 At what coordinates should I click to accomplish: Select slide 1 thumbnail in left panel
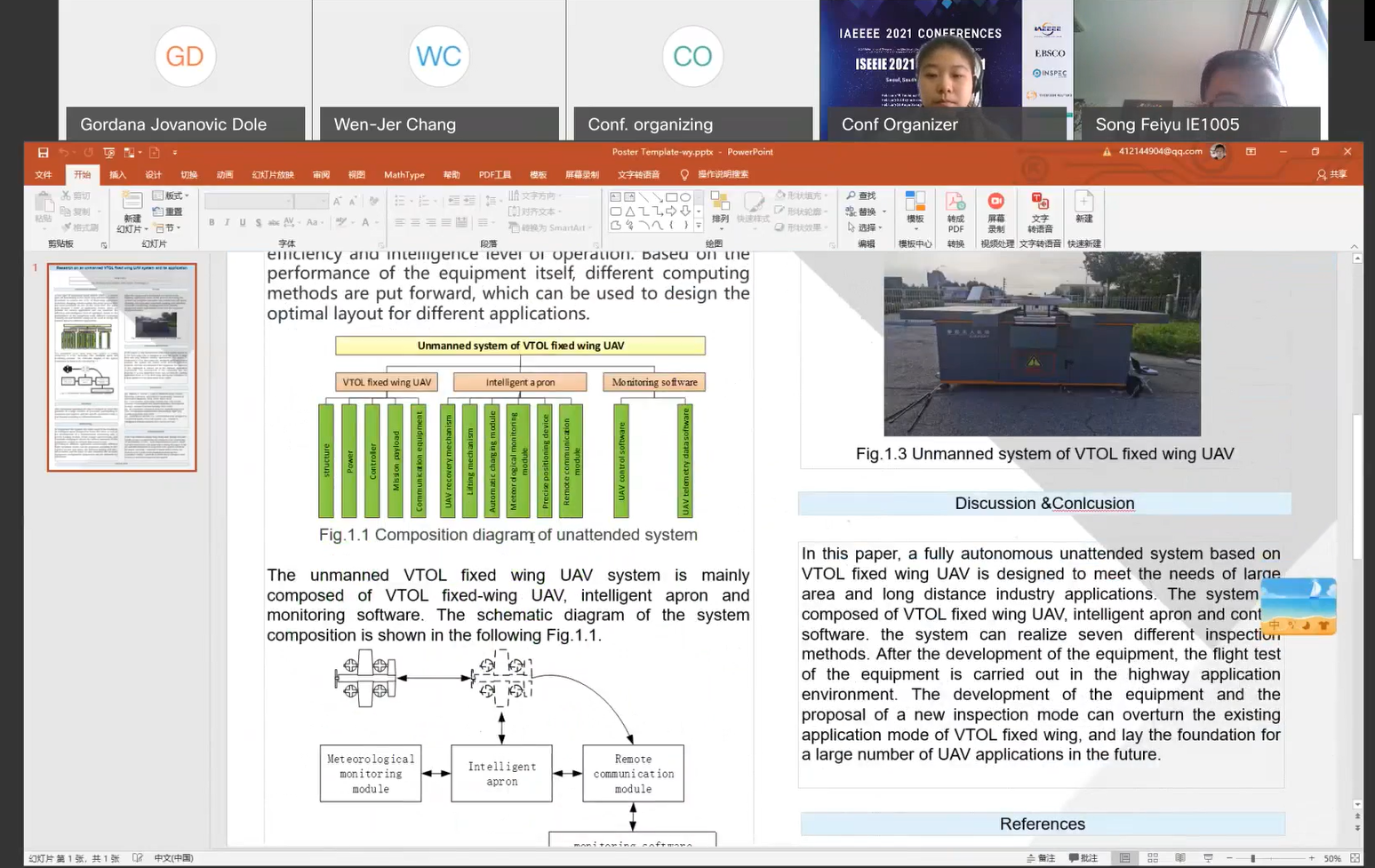pos(122,367)
